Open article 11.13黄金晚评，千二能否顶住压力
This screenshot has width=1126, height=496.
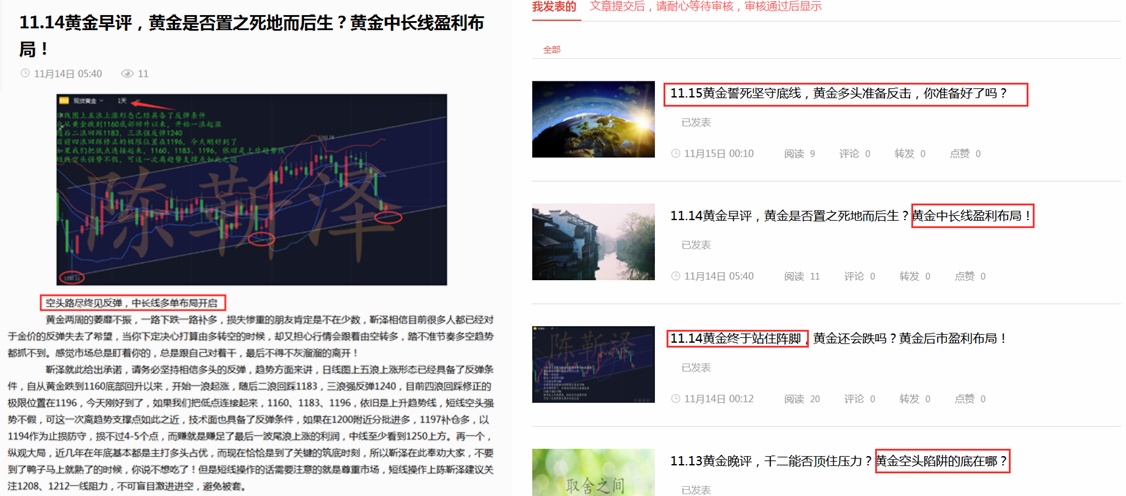[838, 461]
